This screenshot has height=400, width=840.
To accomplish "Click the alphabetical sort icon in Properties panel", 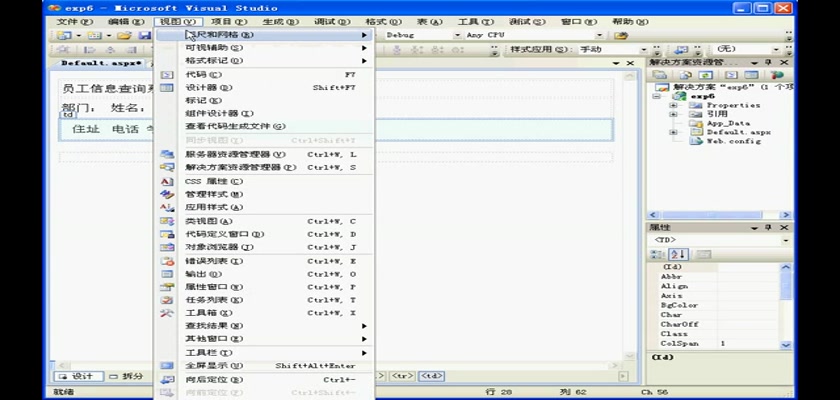I will [x=671, y=254].
